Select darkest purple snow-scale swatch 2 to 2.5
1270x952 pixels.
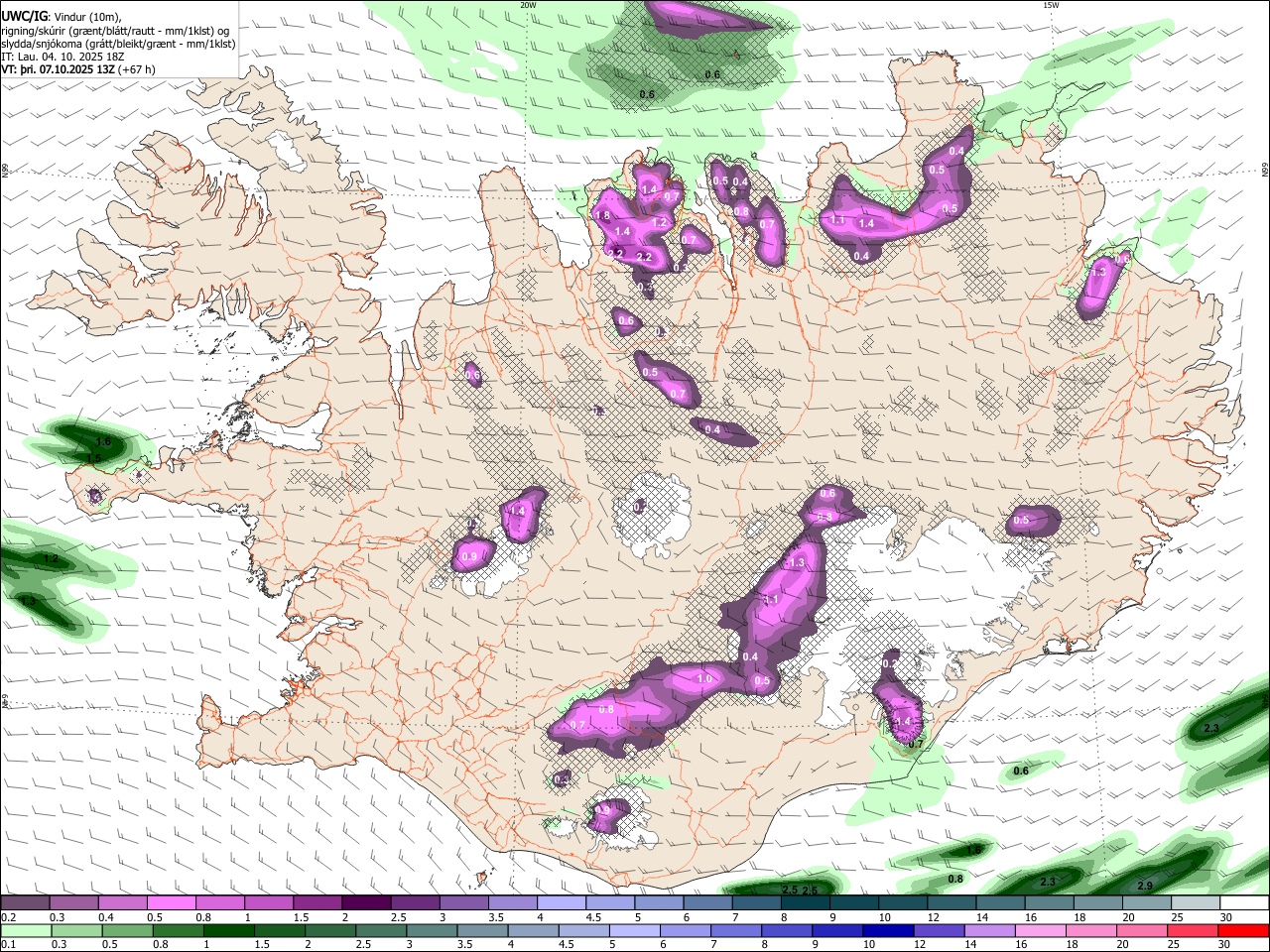365,903
